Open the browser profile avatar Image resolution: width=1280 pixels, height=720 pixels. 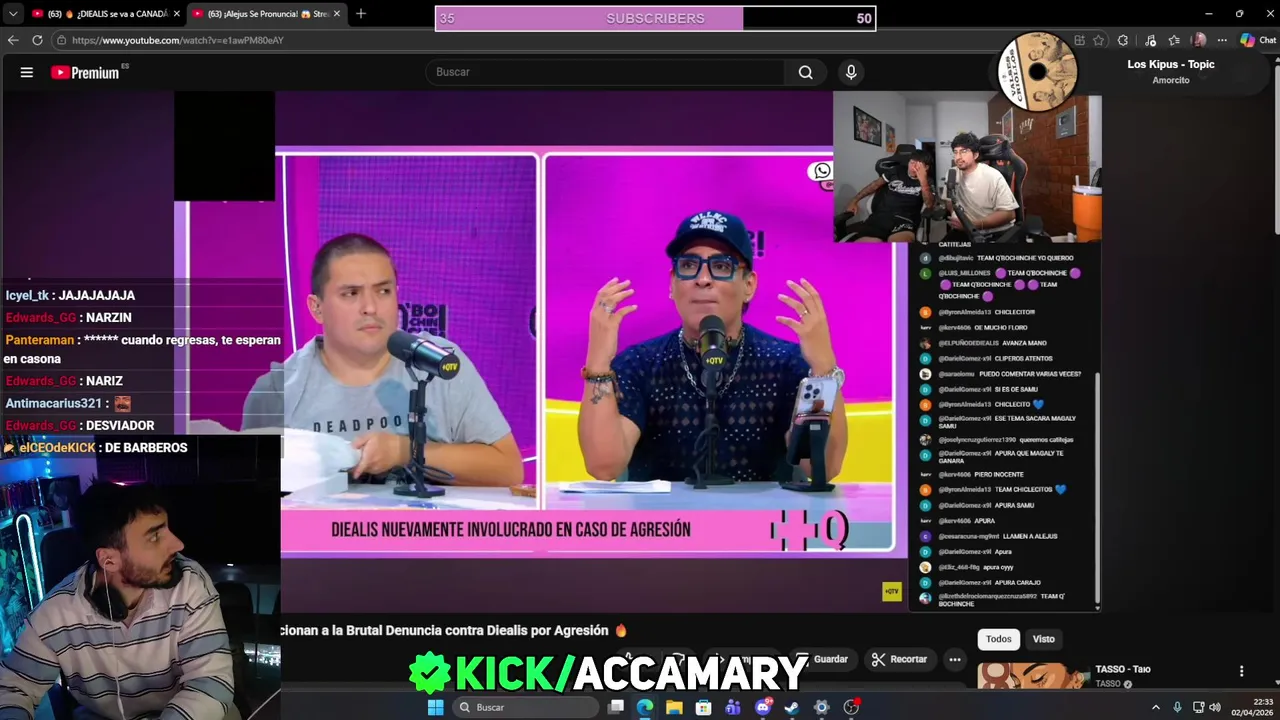(1199, 40)
